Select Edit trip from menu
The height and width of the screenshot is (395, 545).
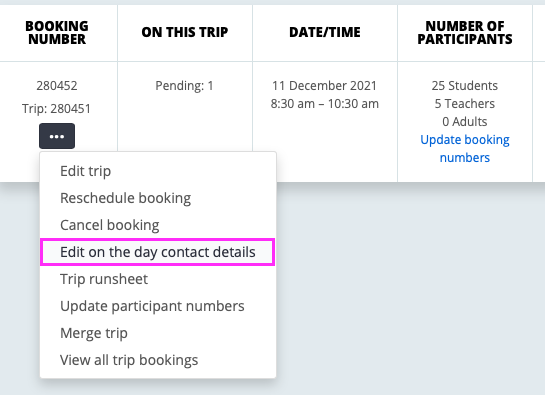(86, 171)
